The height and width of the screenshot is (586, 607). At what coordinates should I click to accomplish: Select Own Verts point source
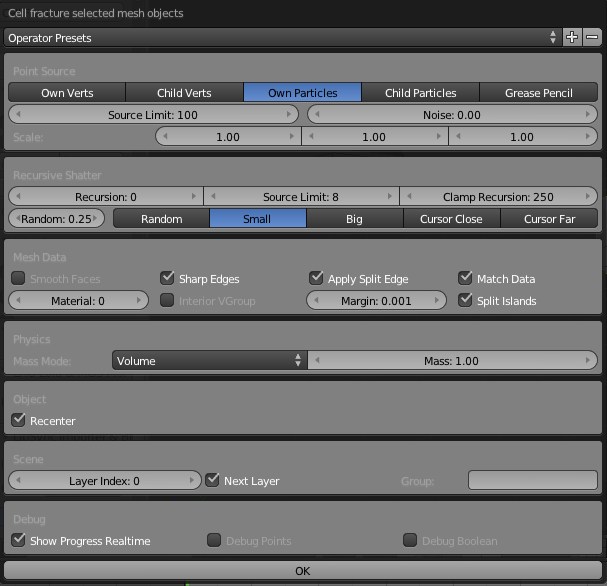click(x=67, y=93)
